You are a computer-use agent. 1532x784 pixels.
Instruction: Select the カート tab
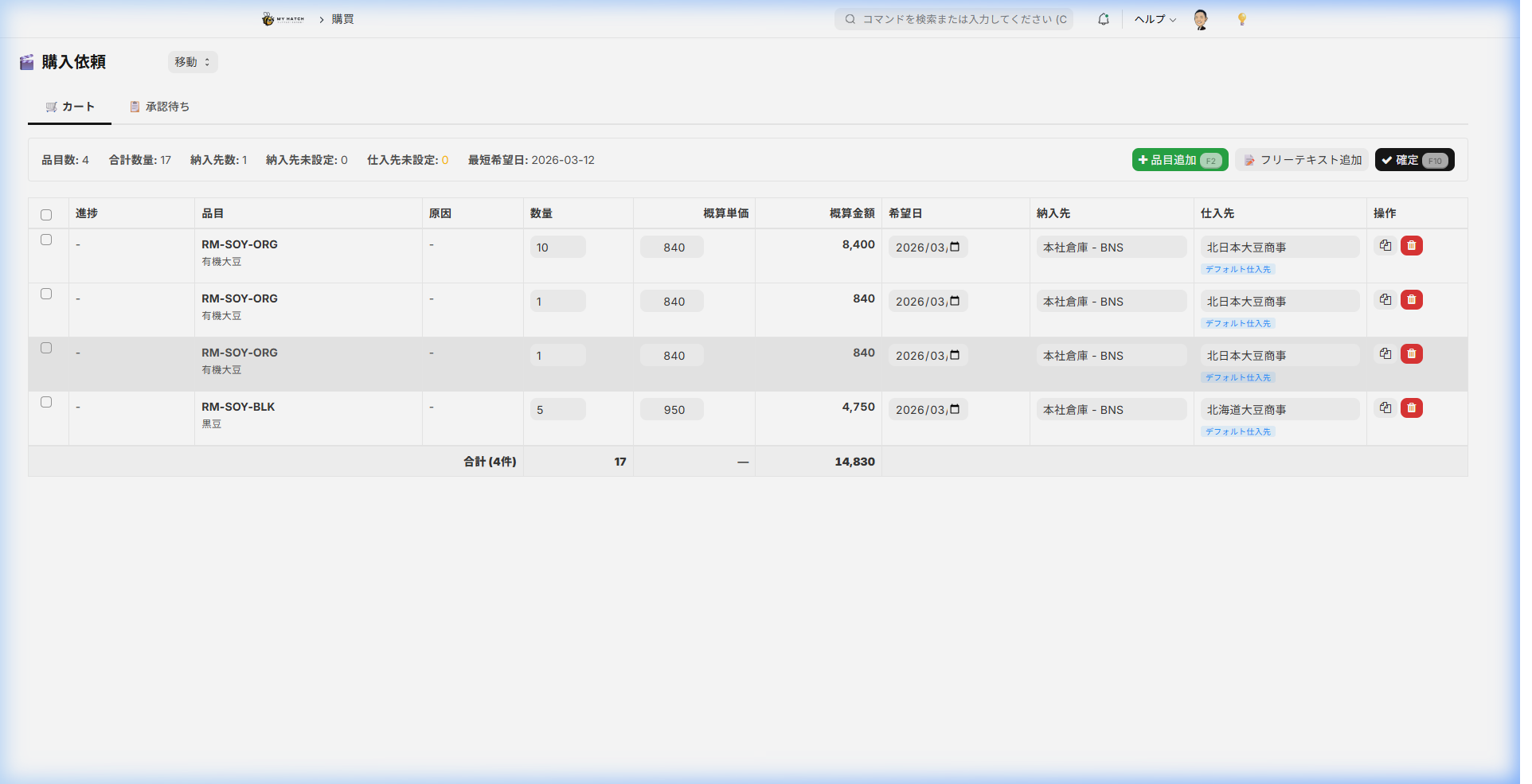[70, 107]
